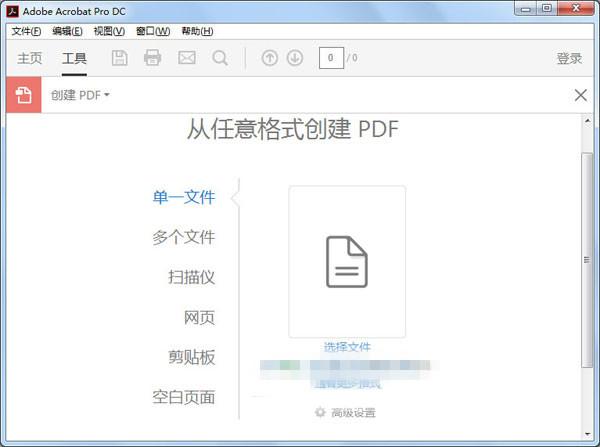The width and height of the screenshot is (600, 447).
Task: Click the Print icon in toolbar
Action: coord(152,58)
